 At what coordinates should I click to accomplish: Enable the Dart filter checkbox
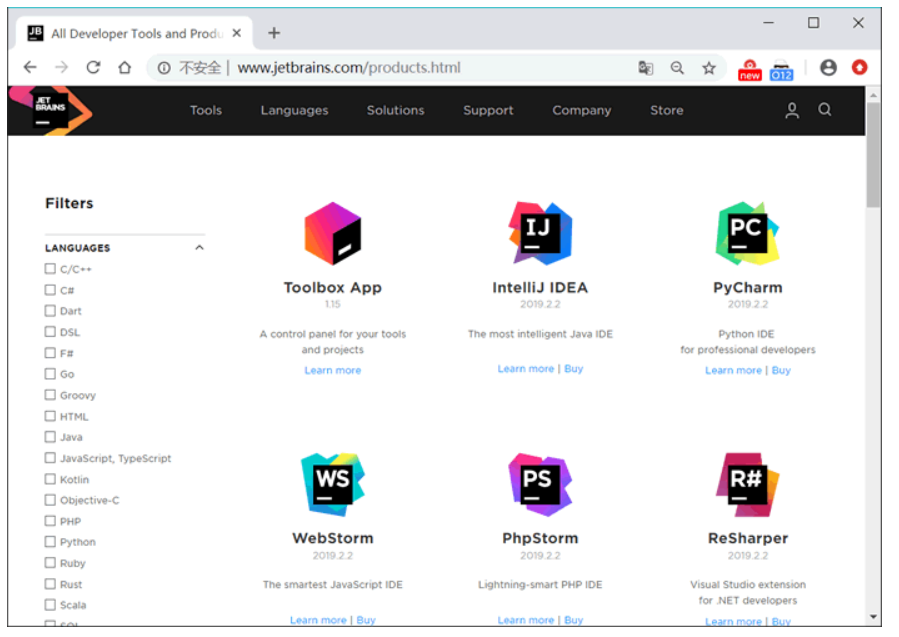(50, 310)
